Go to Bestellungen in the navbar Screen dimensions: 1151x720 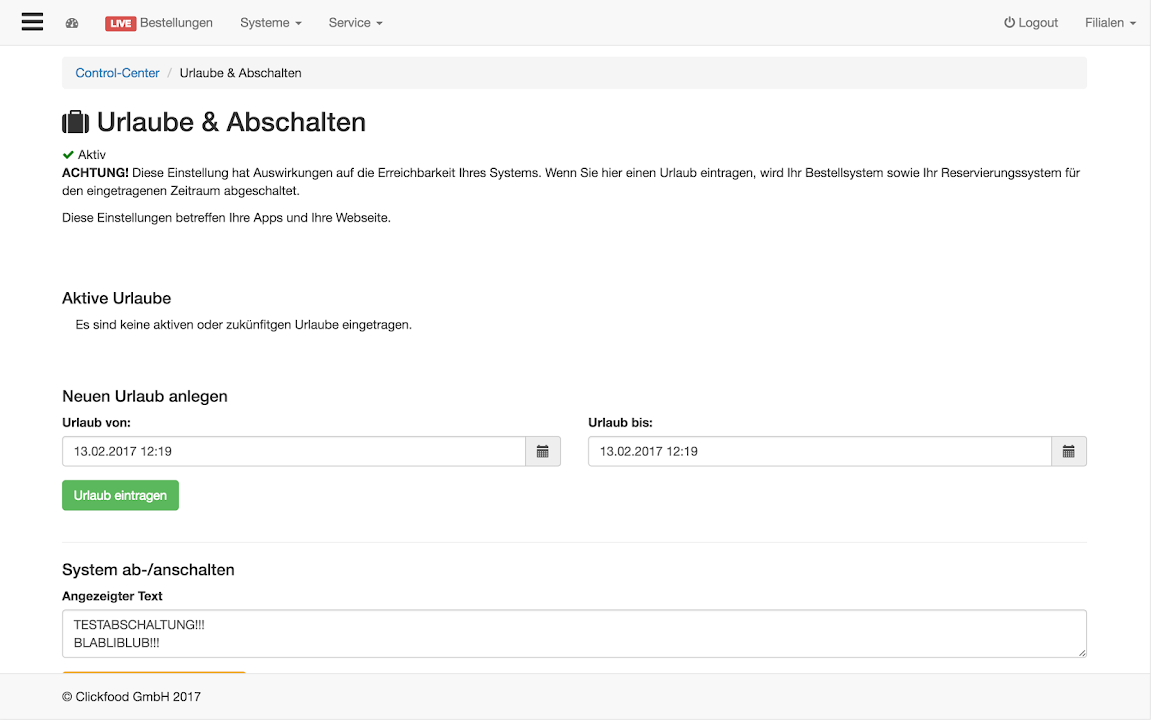[176, 23]
